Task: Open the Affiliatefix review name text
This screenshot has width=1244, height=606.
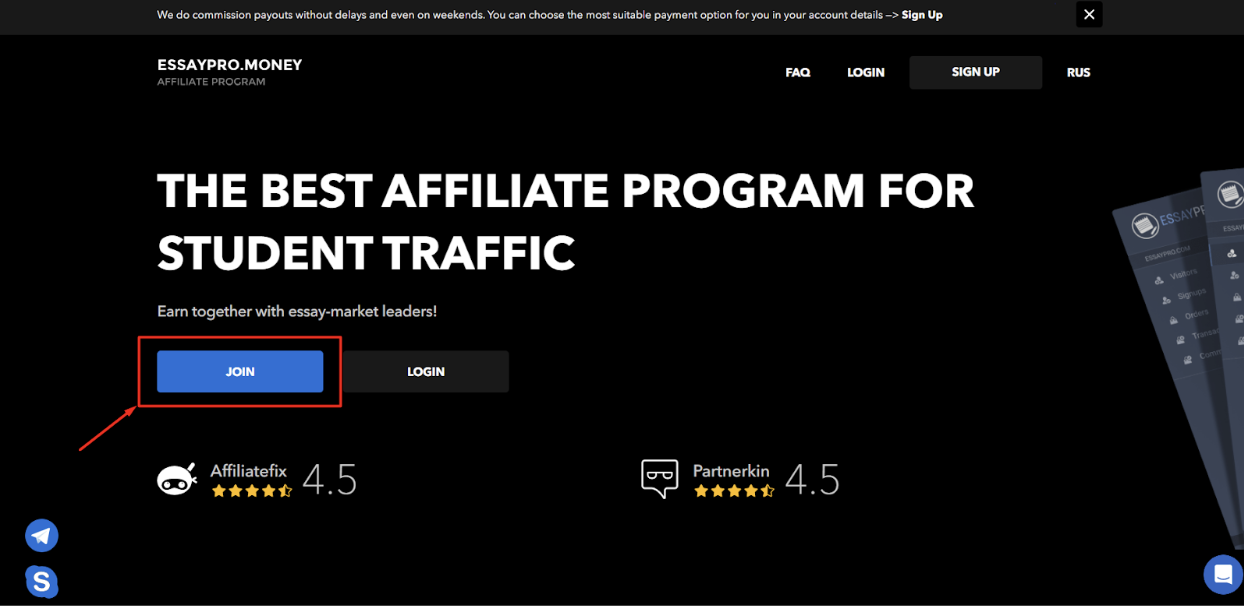Action: pos(248,470)
